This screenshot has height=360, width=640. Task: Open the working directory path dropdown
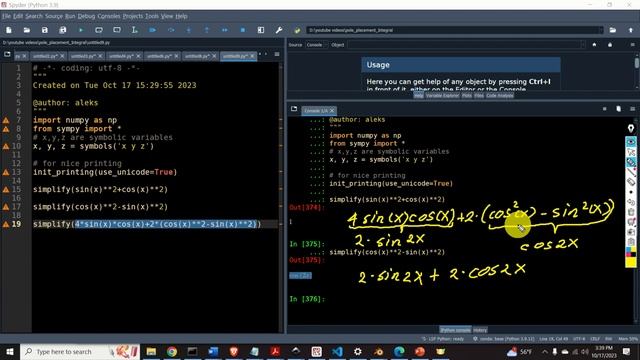pyautogui.click(x=600, y=30)
